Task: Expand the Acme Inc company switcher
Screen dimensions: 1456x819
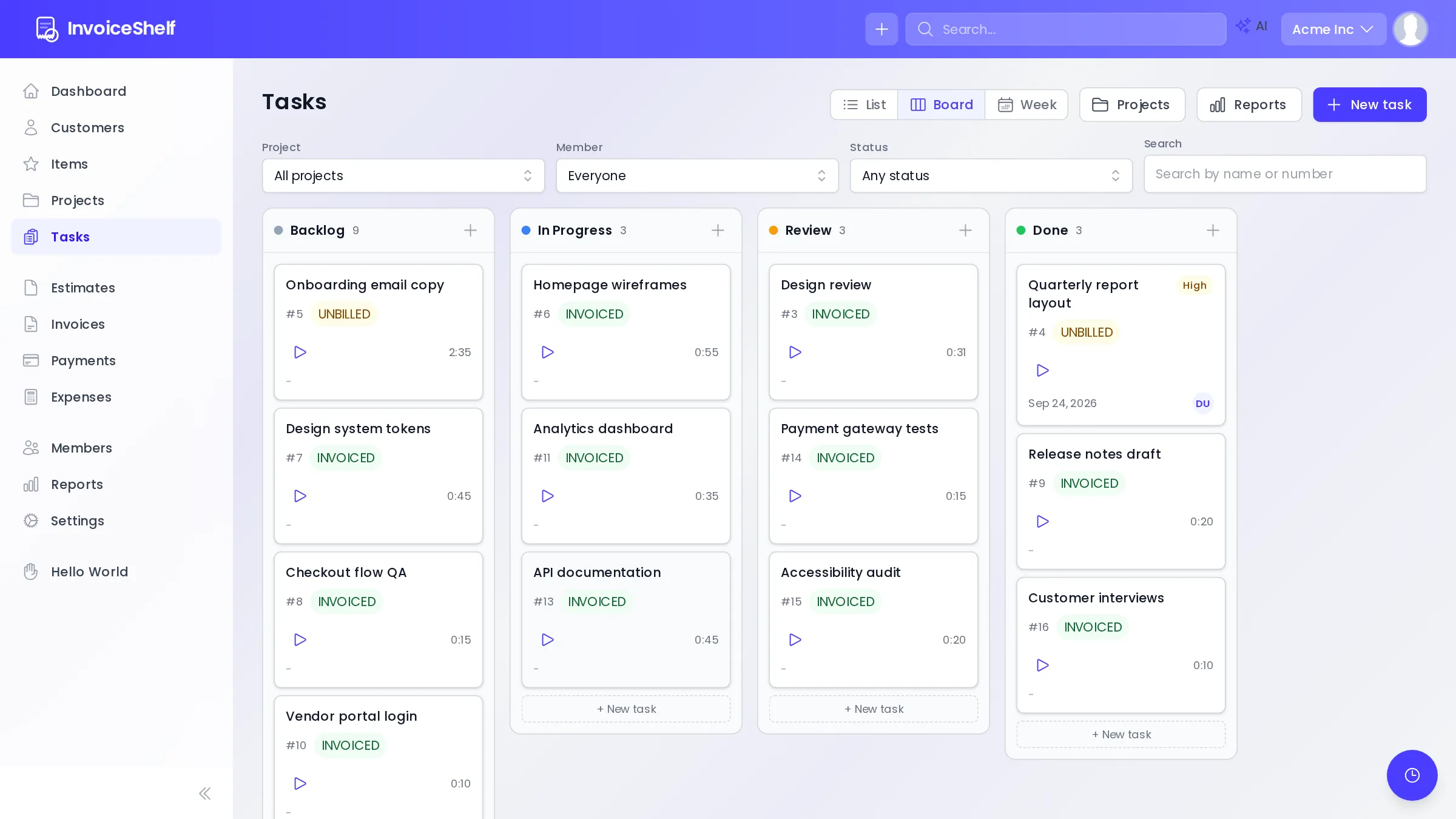Action: coord(1333,29)
